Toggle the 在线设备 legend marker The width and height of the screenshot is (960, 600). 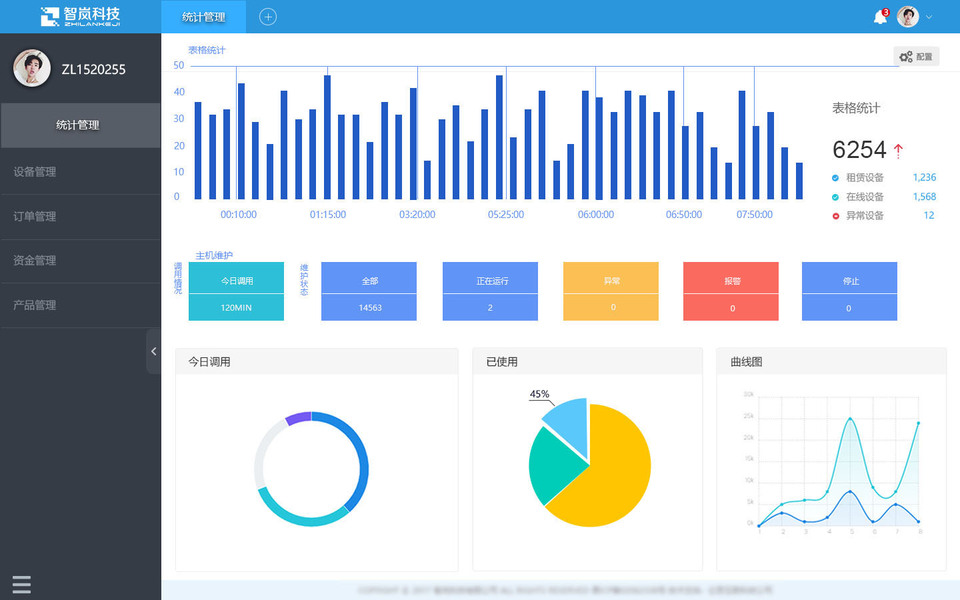coord(835,197)
